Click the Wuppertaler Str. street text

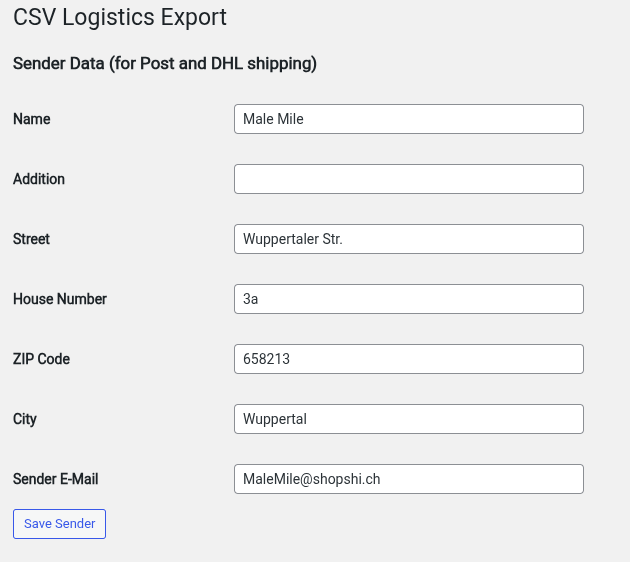[x=292, y=239]
